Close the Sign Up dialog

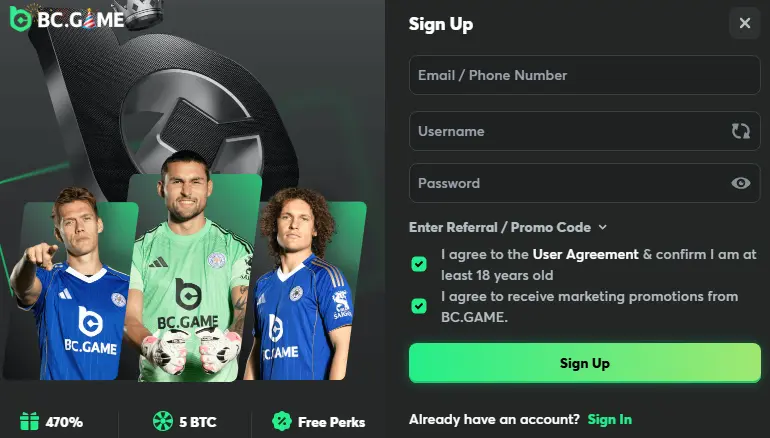click(x=745, y=23)
